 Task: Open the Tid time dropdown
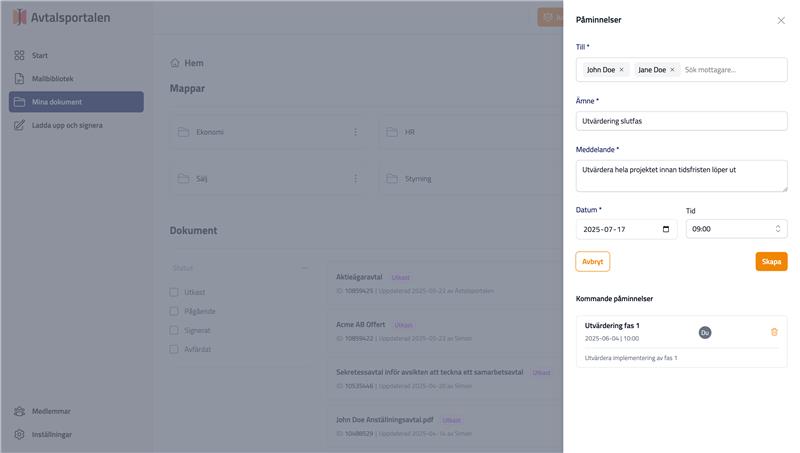736,229
